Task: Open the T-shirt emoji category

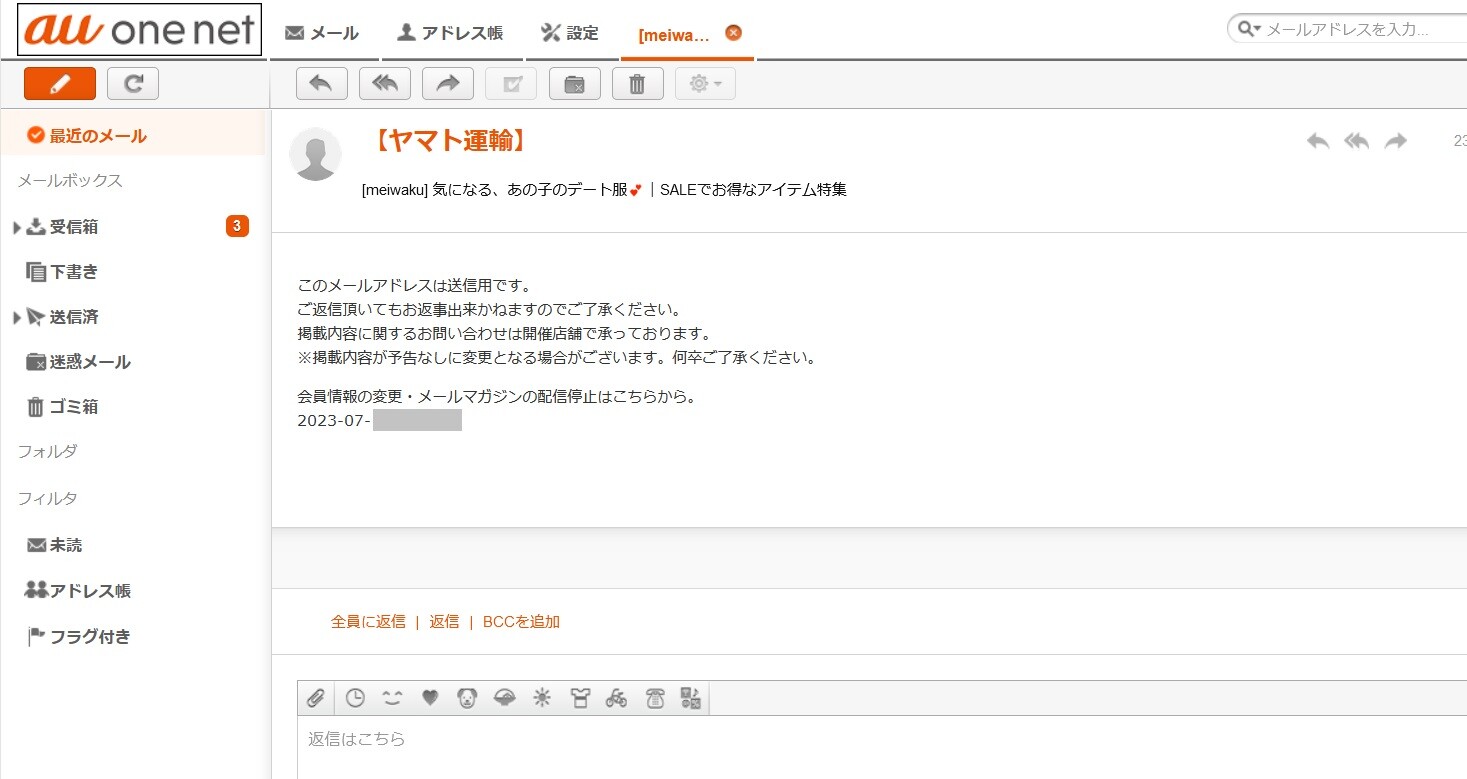Action: 580,698
